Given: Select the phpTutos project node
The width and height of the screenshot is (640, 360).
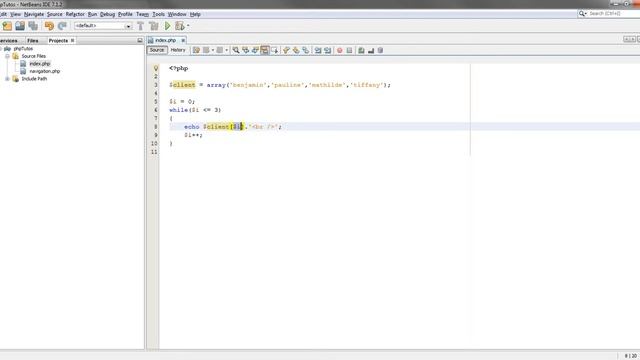Looking at the screenshot, I should pyautogui.click(x=23, y=49).
